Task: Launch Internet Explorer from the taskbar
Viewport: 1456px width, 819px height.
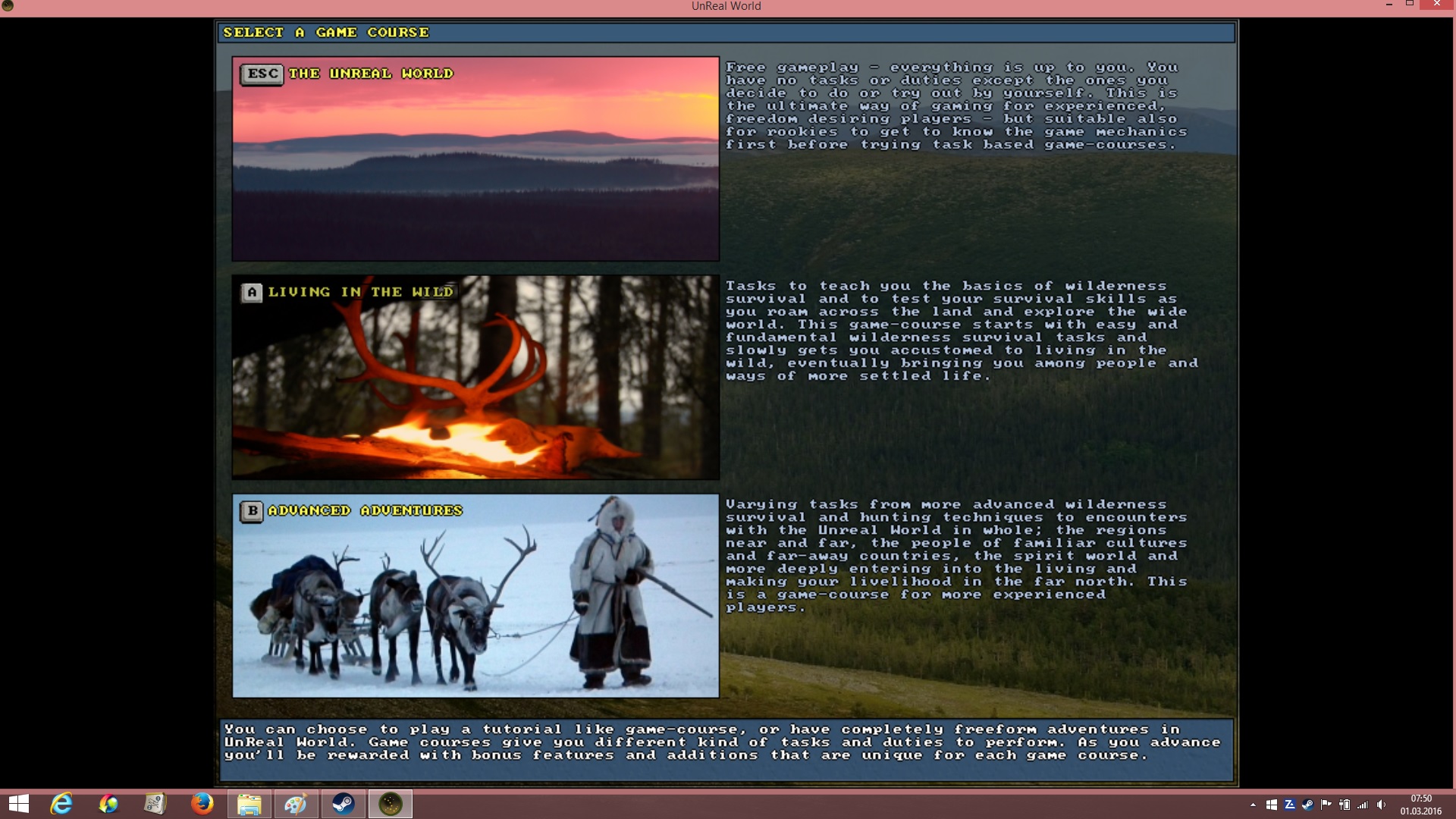Action: coord(61,804)
